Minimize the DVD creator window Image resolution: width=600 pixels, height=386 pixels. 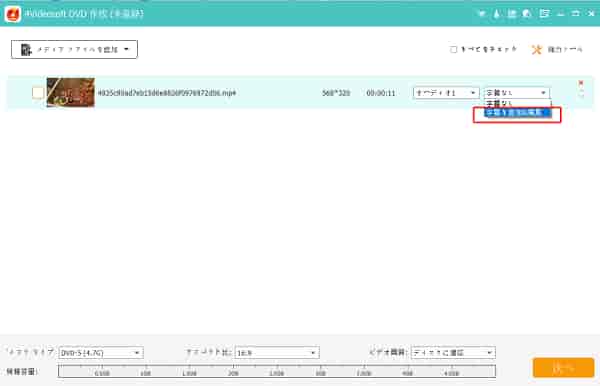point(561,14)
